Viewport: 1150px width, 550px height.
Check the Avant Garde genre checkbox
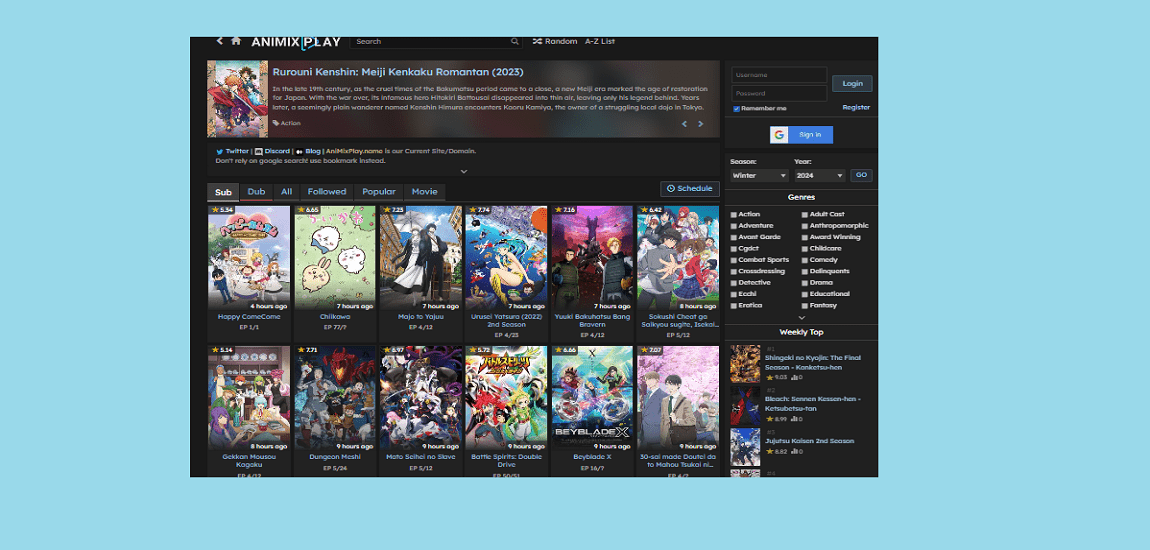pos(733,238)
